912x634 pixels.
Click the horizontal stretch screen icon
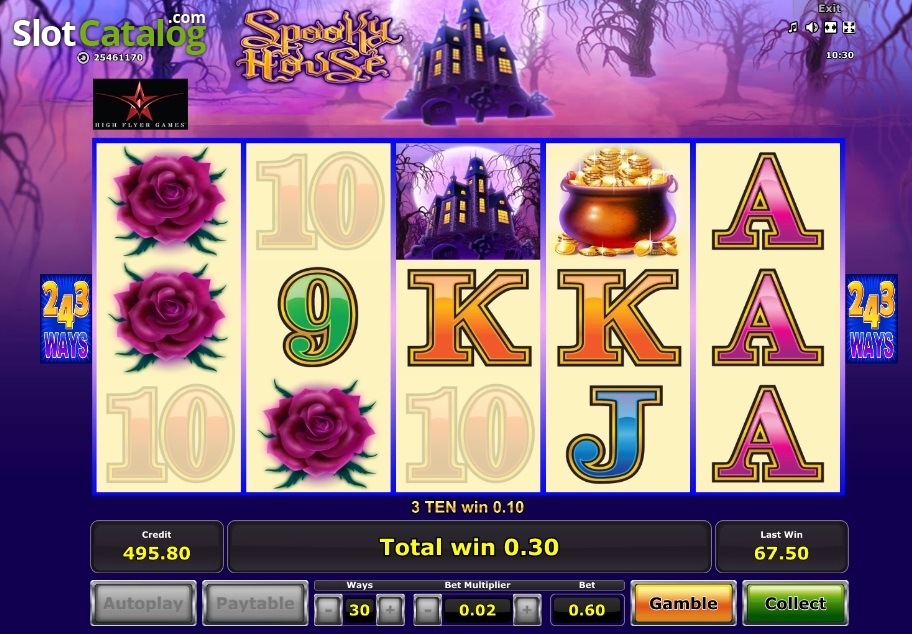click(831, 27)
